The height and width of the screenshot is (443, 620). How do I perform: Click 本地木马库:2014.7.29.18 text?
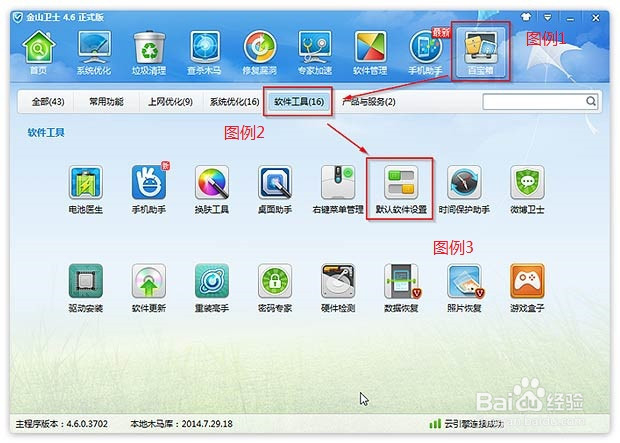click(x=181, y=424)
